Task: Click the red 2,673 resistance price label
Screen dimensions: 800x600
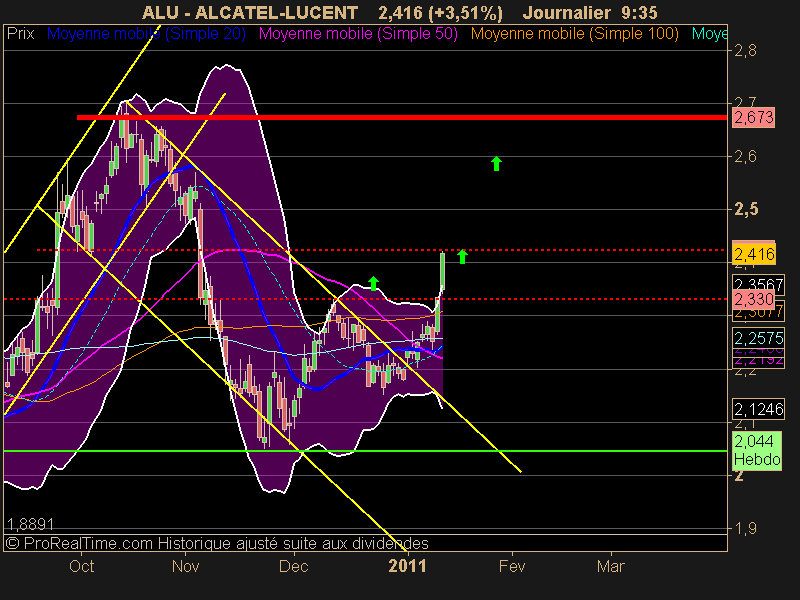Action: pos(754,117)
